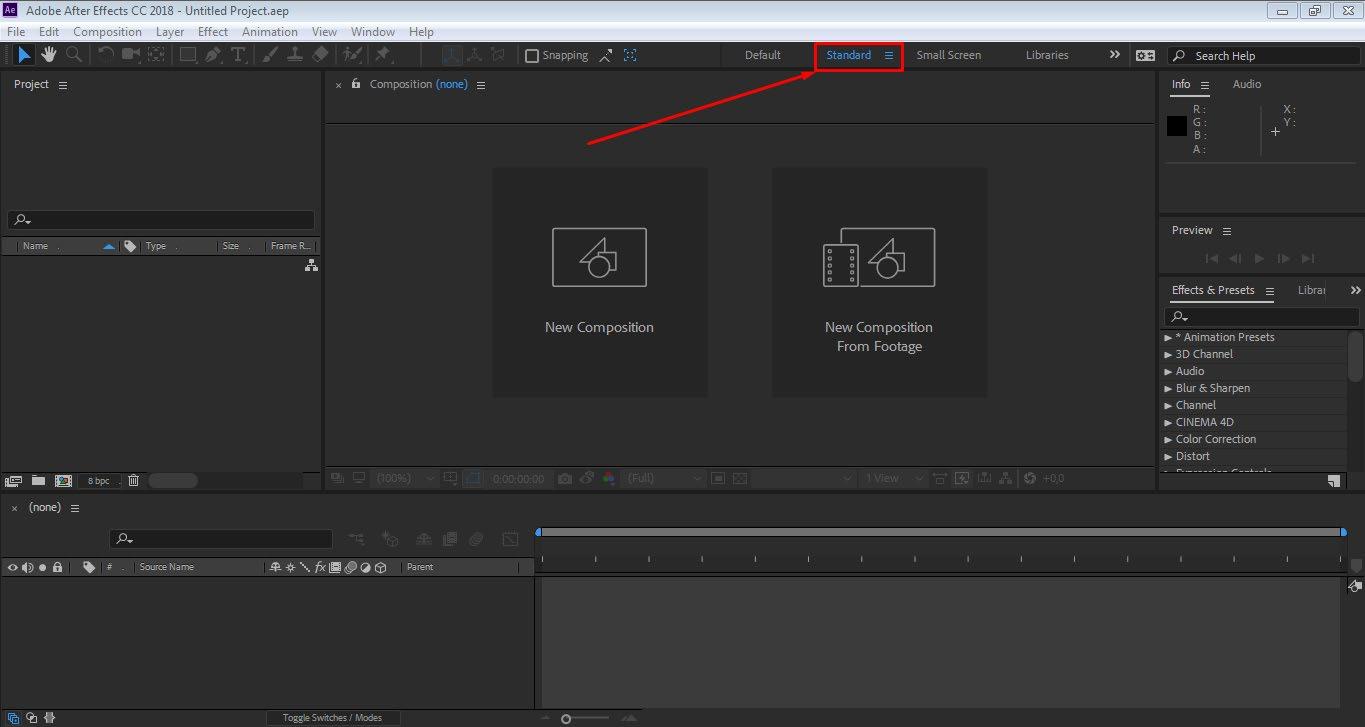Expand the Color Correction category
The image size is (1365, 727).
click(x=1168, y=440)
